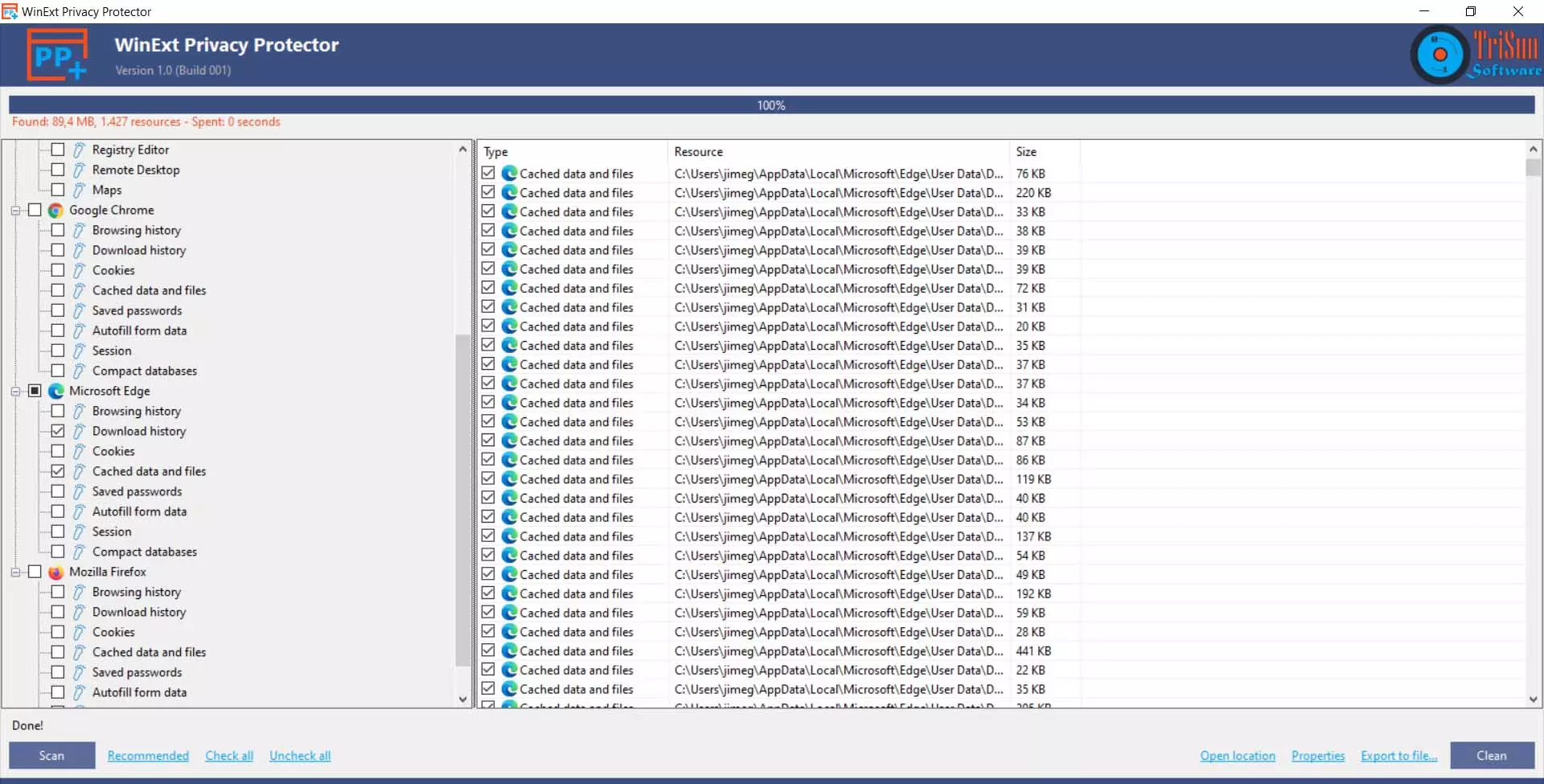This screenshot has height=784, width=1544.
Task: Open location of selected resource
Action: [1238, 756]
